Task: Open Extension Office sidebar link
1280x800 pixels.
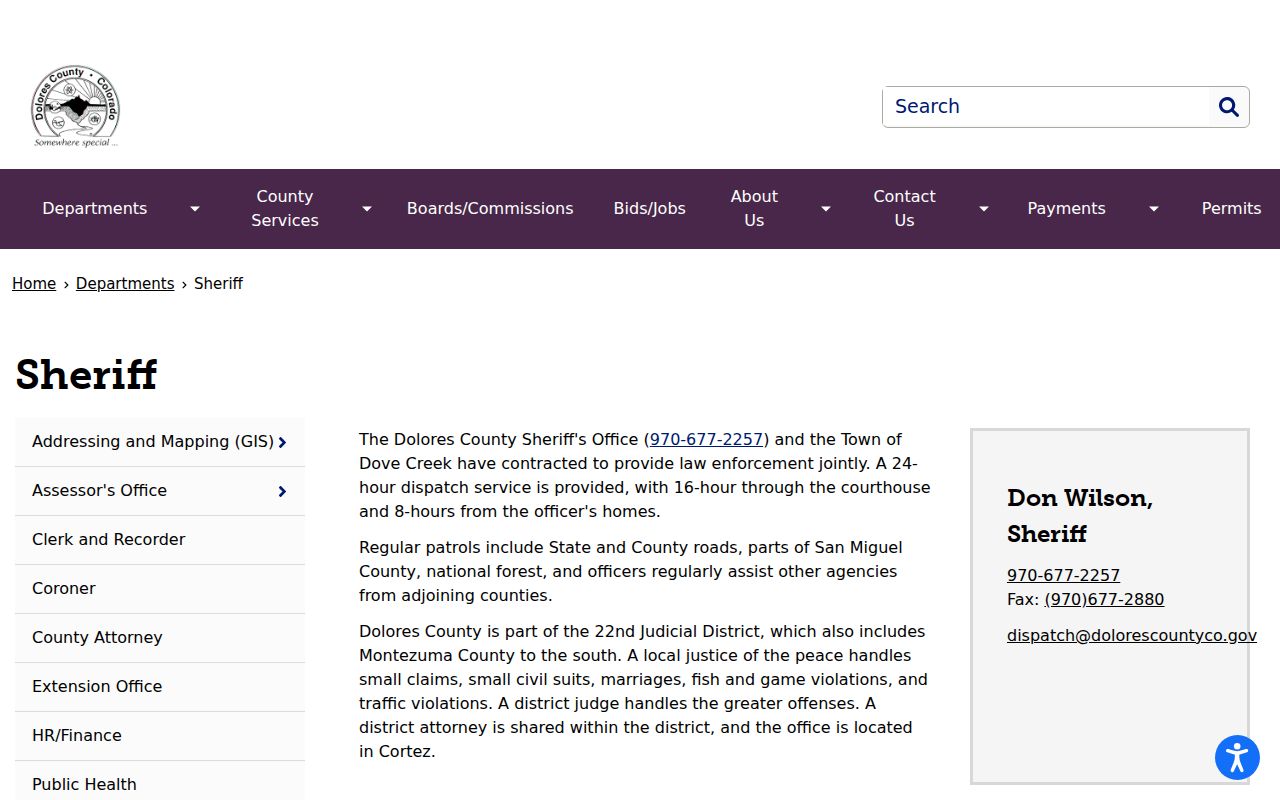Action: pyautogui.click(x=160, y=687)
